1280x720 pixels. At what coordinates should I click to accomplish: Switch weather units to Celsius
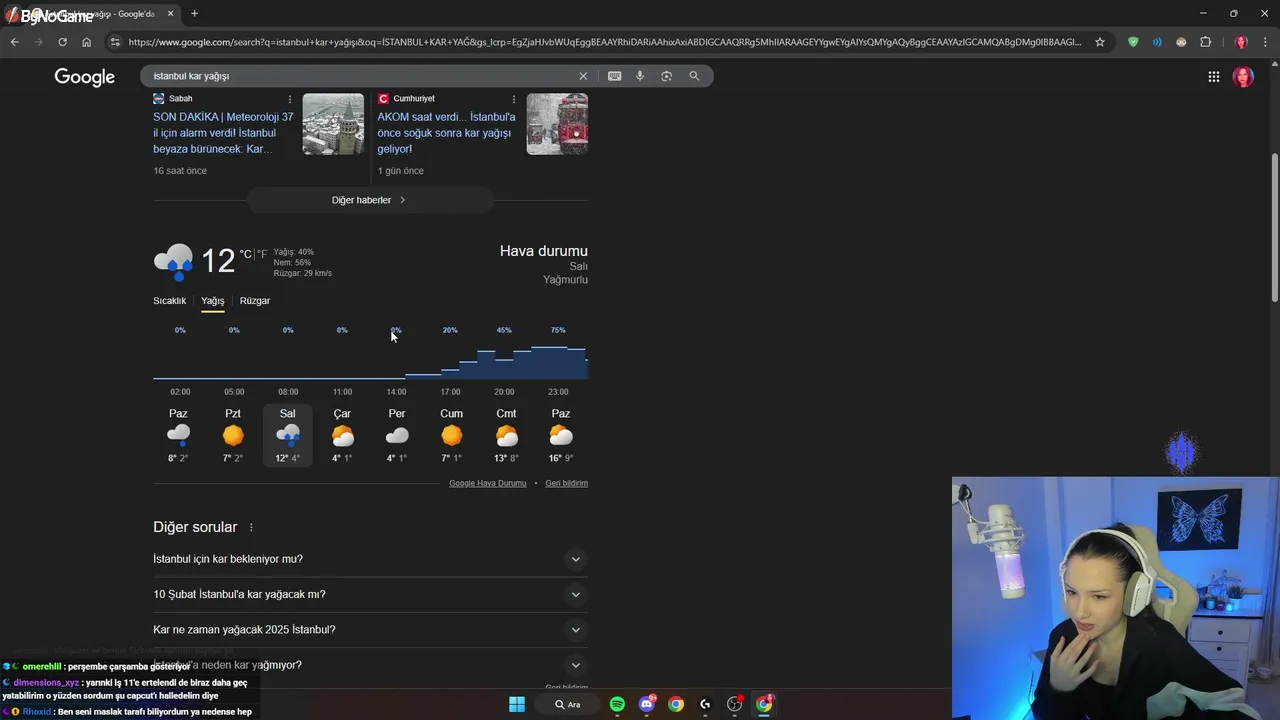(x=246, y=254)
